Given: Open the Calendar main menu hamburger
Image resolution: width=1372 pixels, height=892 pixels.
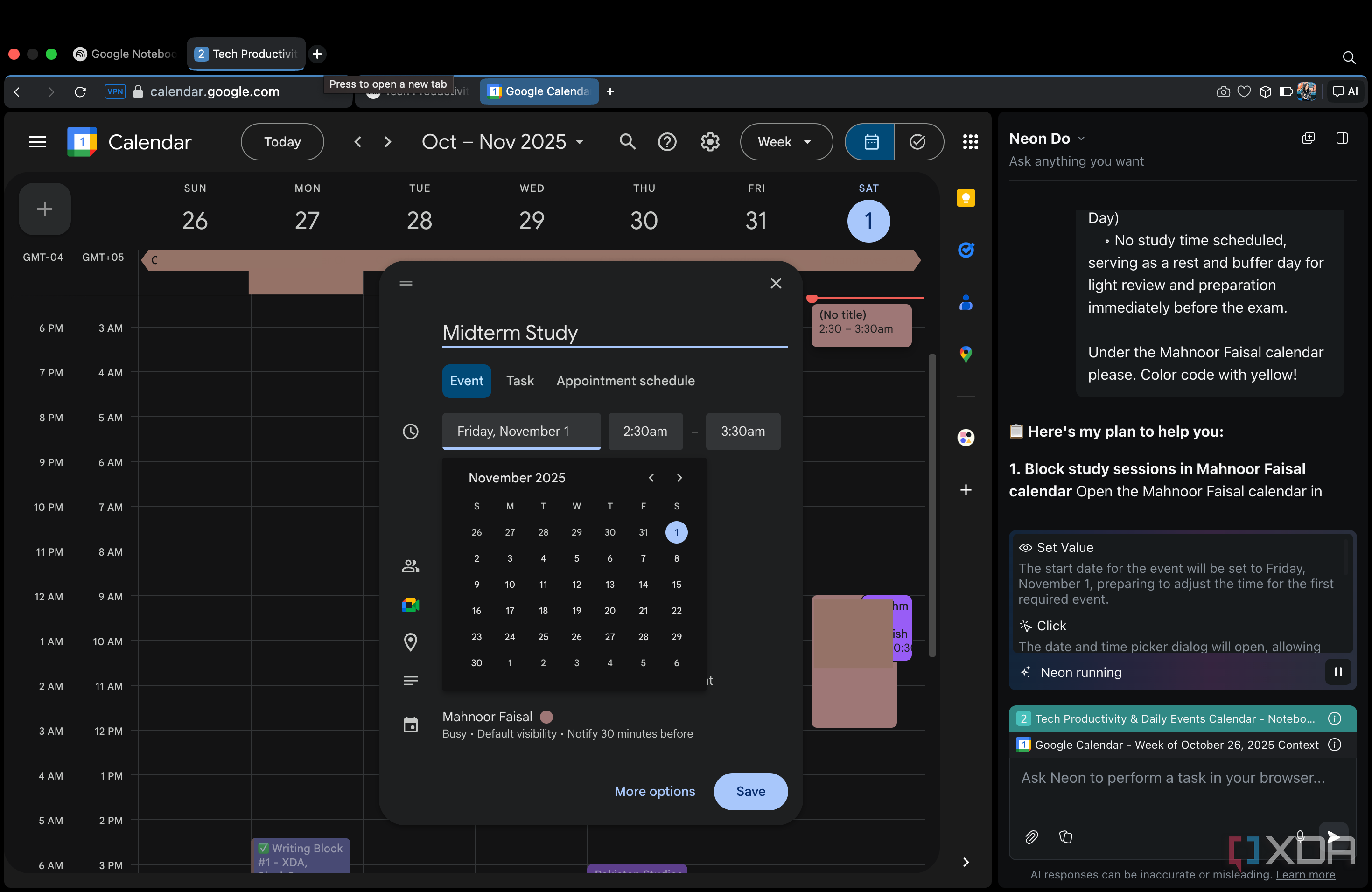Looking at the screenshot, I should [x=37, y=142].
